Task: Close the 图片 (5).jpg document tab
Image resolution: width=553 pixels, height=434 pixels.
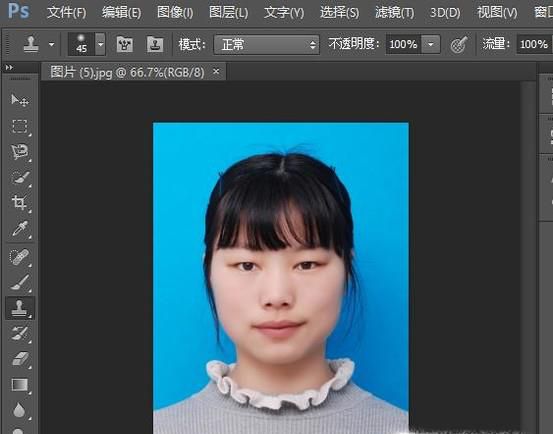Action: (216, 71)
